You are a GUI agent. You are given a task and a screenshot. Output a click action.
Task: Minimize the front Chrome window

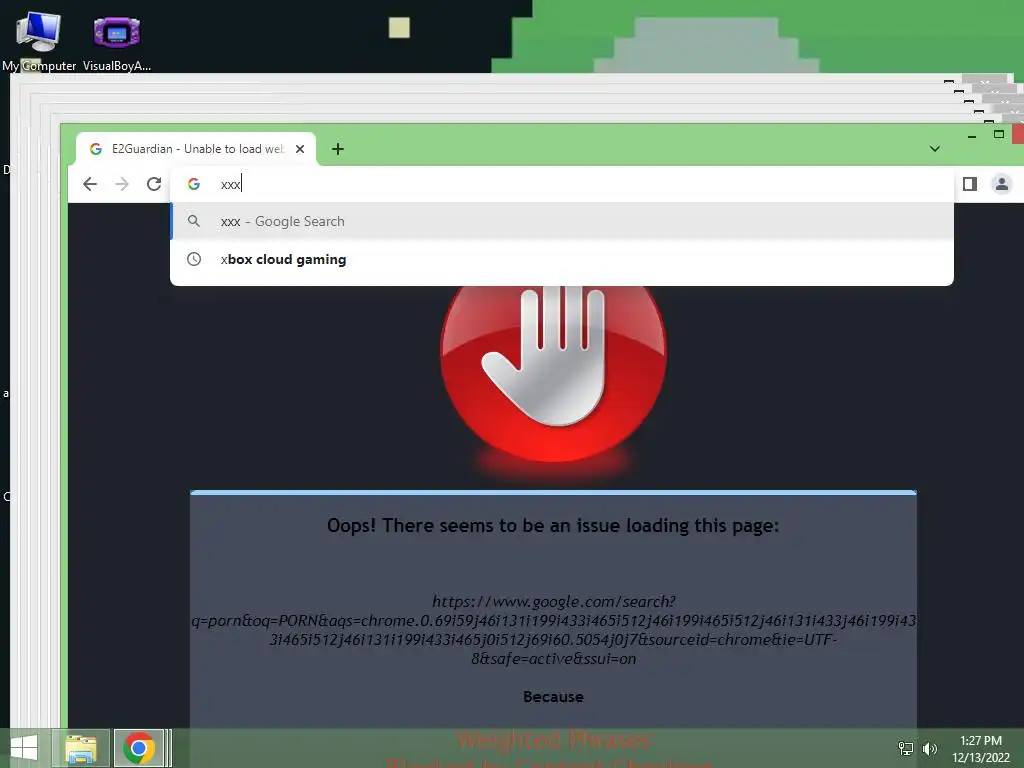tap(972, 136)
